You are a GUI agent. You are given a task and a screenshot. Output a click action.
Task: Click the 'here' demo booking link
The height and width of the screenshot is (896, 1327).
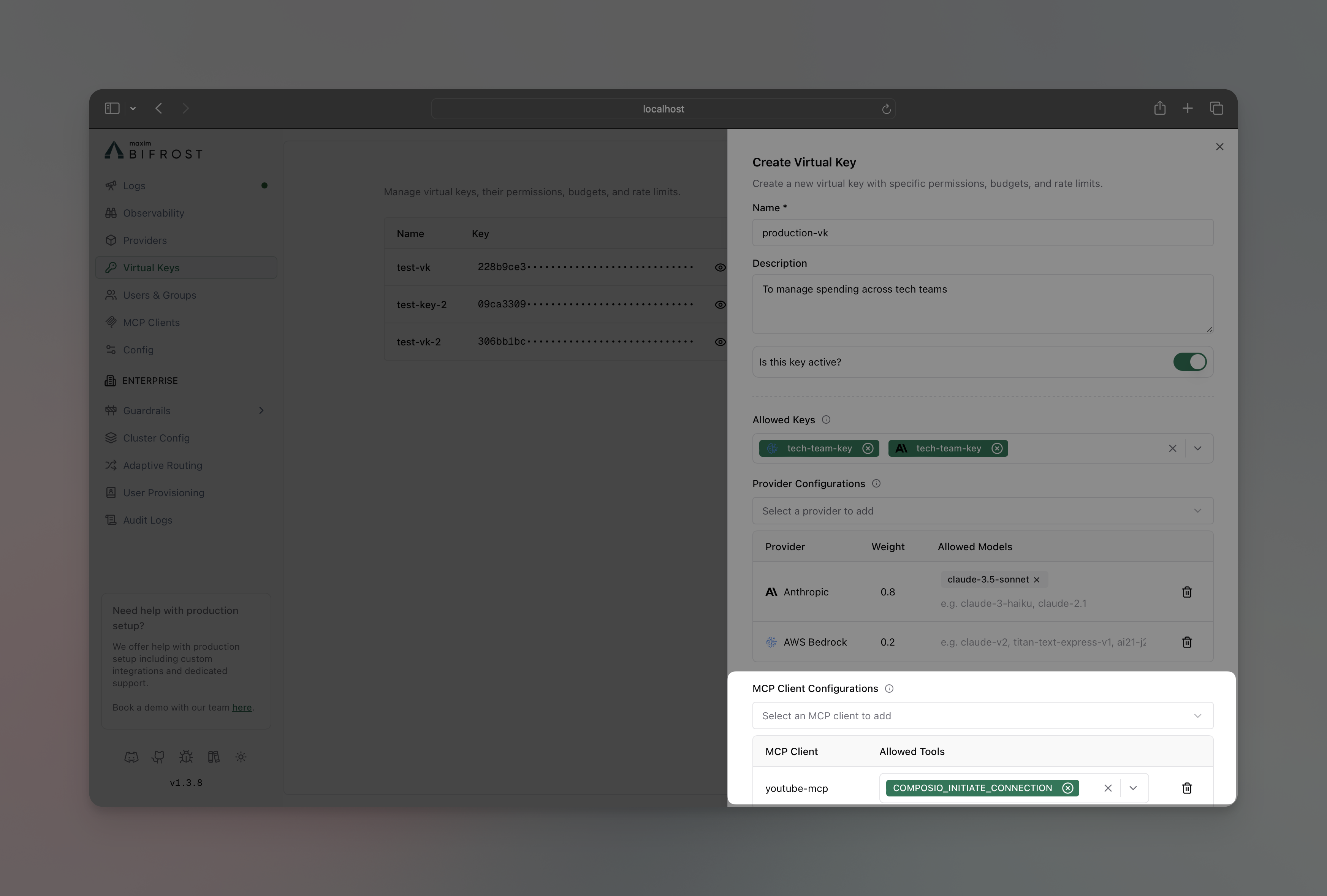coord(242,708)
